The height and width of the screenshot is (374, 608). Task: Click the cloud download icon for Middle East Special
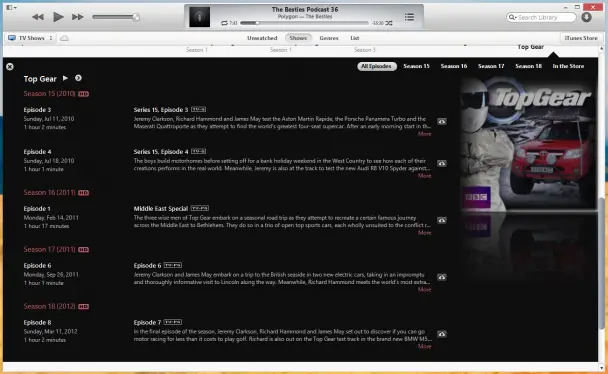(x=442, y=221)
